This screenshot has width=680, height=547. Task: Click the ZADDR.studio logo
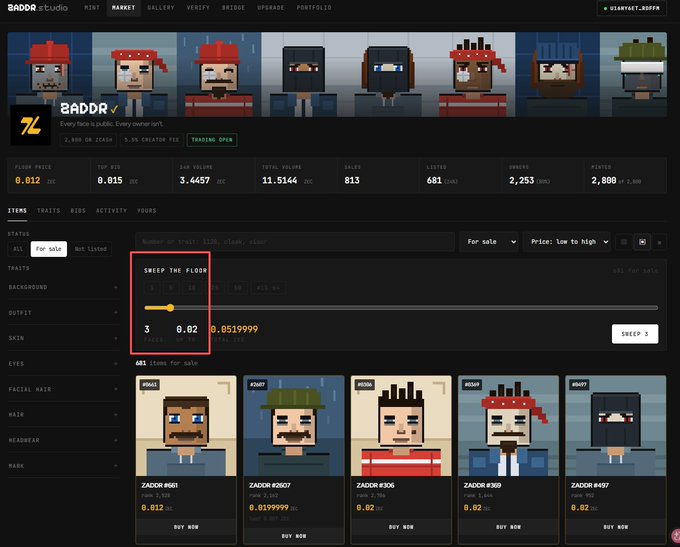pyautogui.click(x=38, y=8)
